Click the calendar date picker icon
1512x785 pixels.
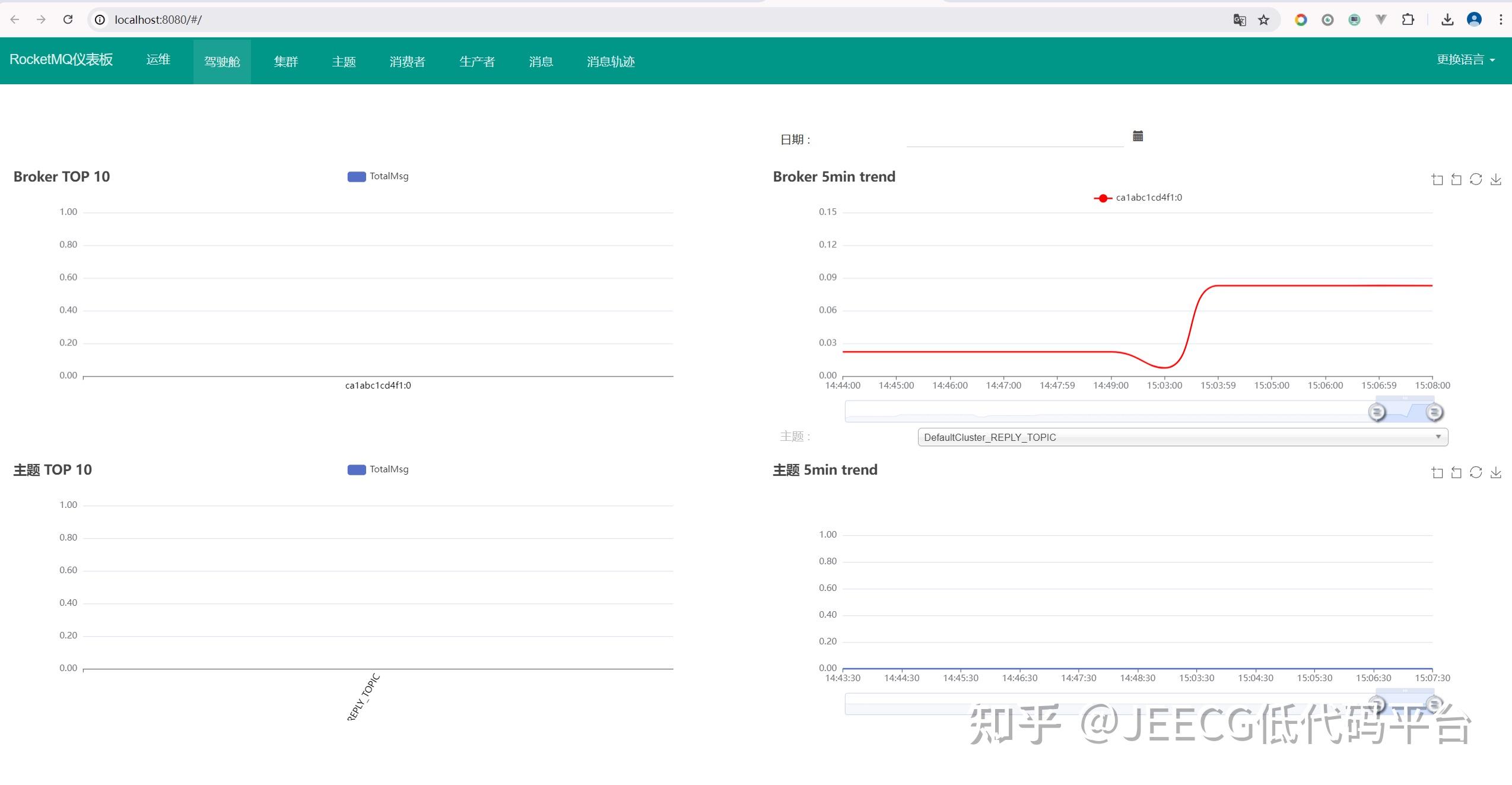pos(1138,136)
